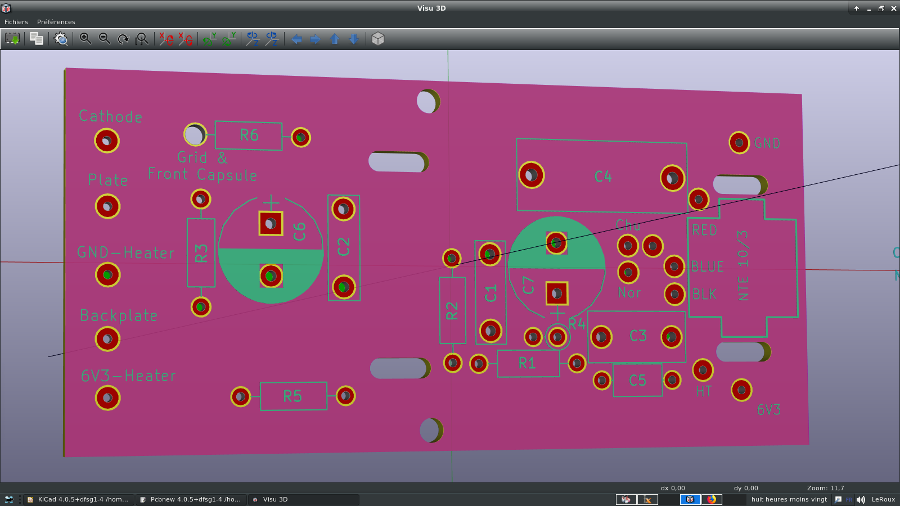Move the view left with the arrow
The image size is (900, 506).
point(296,39)
